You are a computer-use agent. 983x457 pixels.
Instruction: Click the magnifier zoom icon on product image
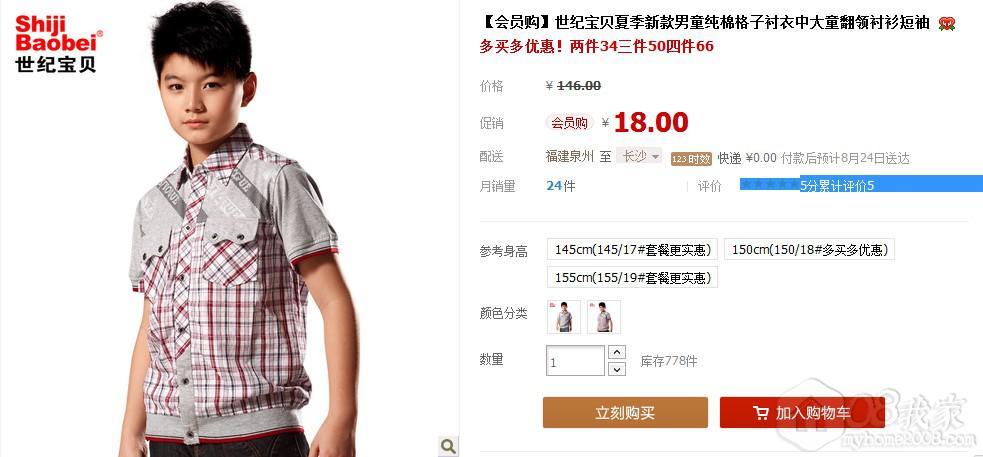[448, 446]
